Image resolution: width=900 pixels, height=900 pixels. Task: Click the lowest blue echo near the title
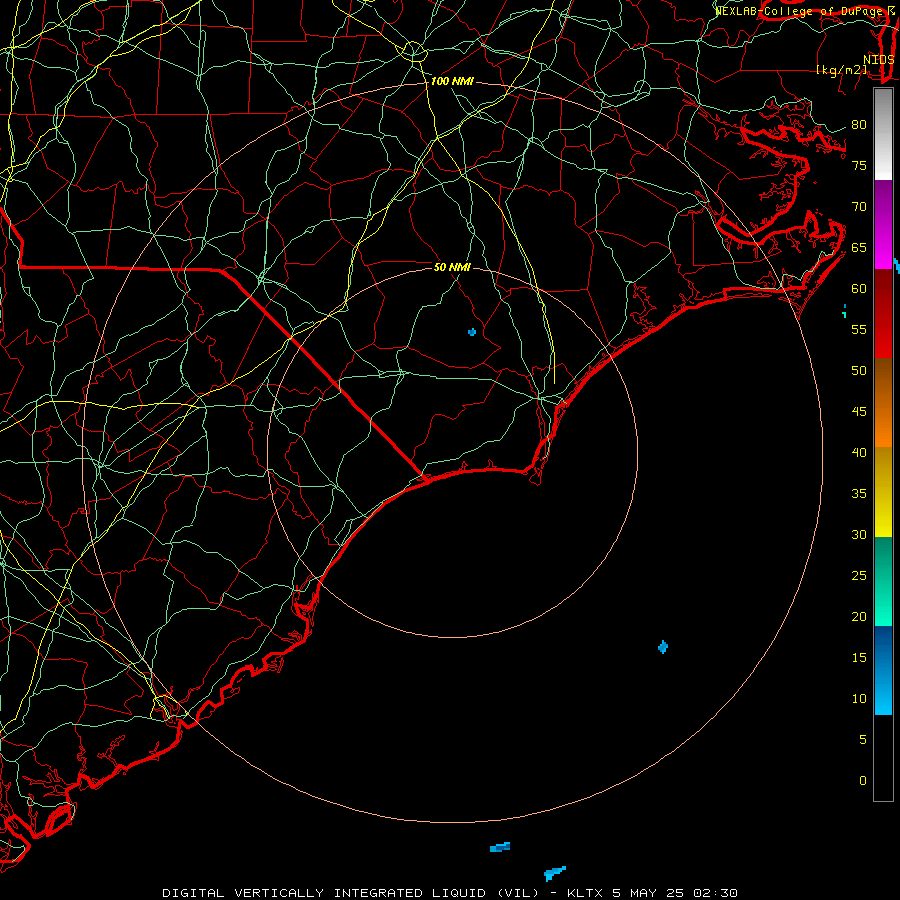(x=555, y=874)
